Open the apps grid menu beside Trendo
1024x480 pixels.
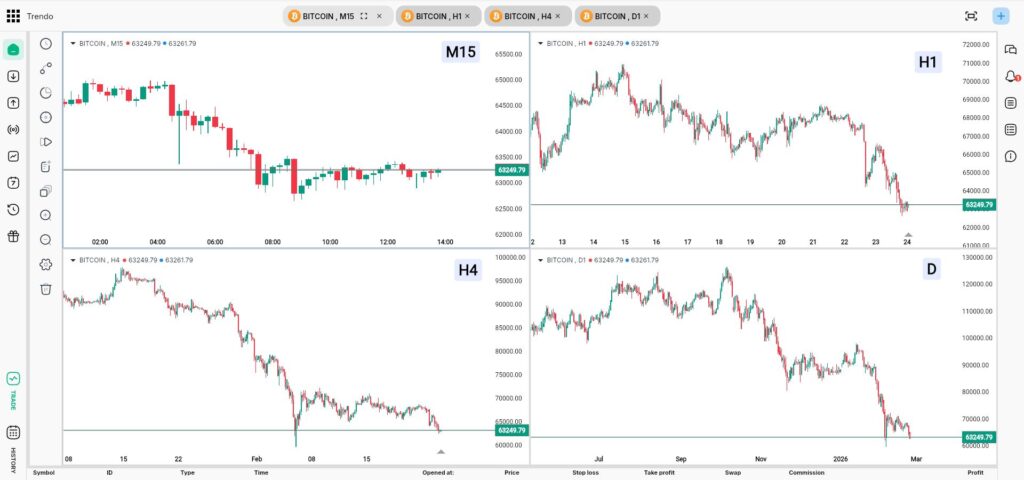[x=13, y=16]
